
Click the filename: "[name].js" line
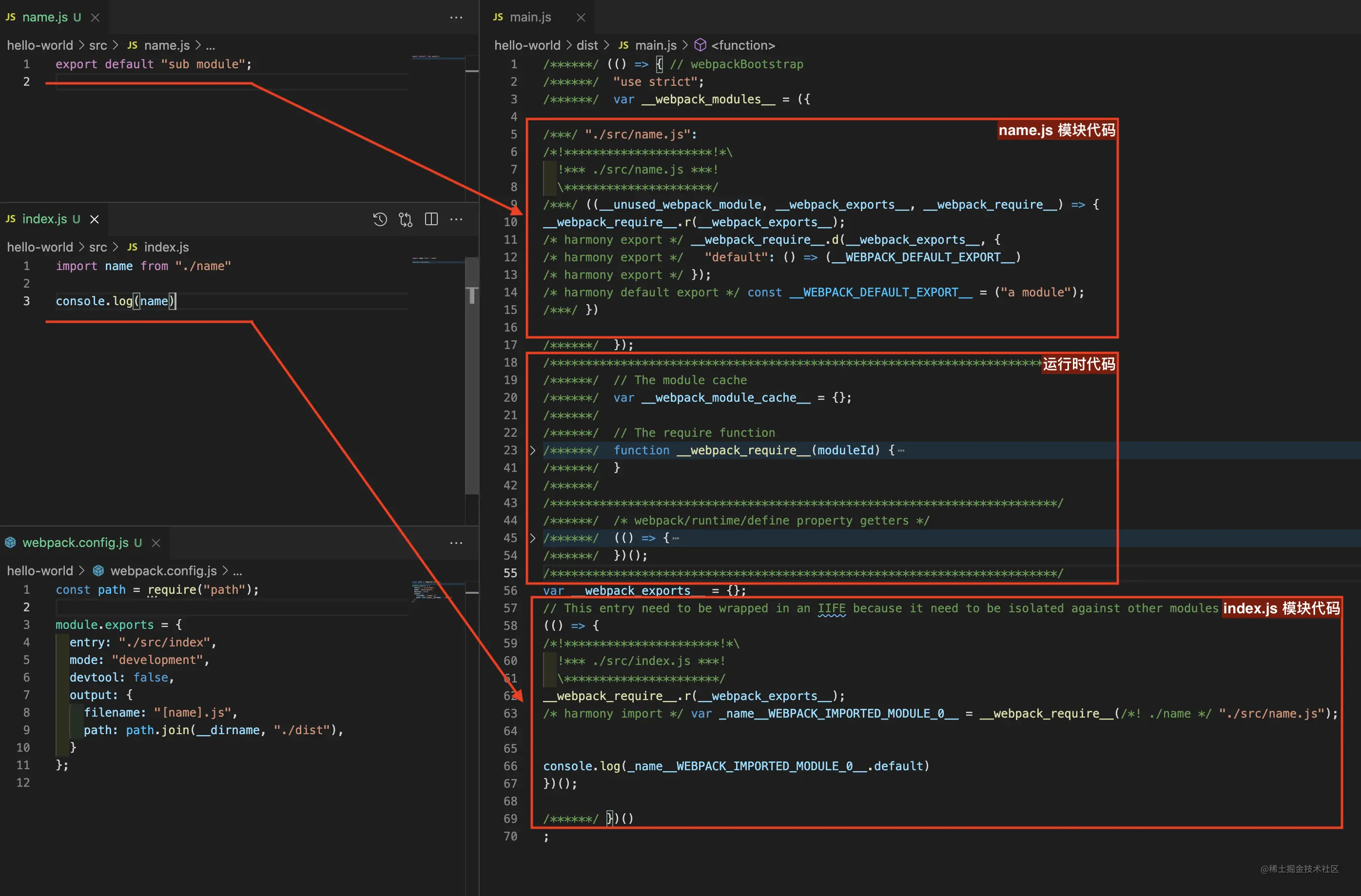tap(161, 712)
